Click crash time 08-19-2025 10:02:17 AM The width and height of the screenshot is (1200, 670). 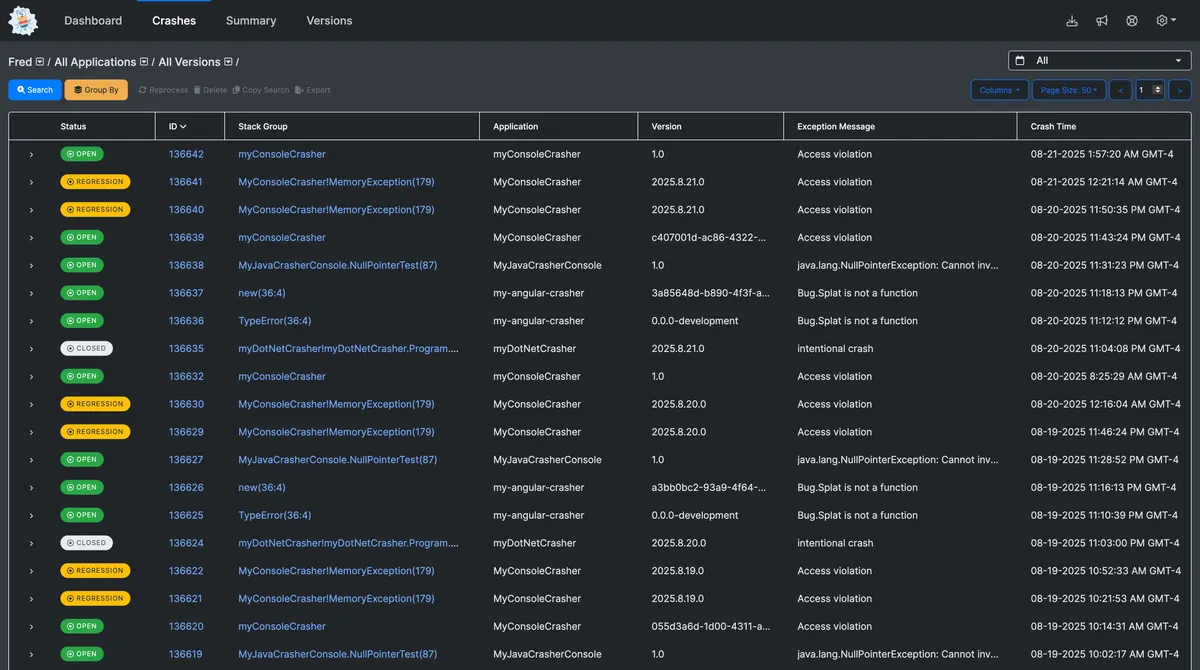(x=1105, y=654)
